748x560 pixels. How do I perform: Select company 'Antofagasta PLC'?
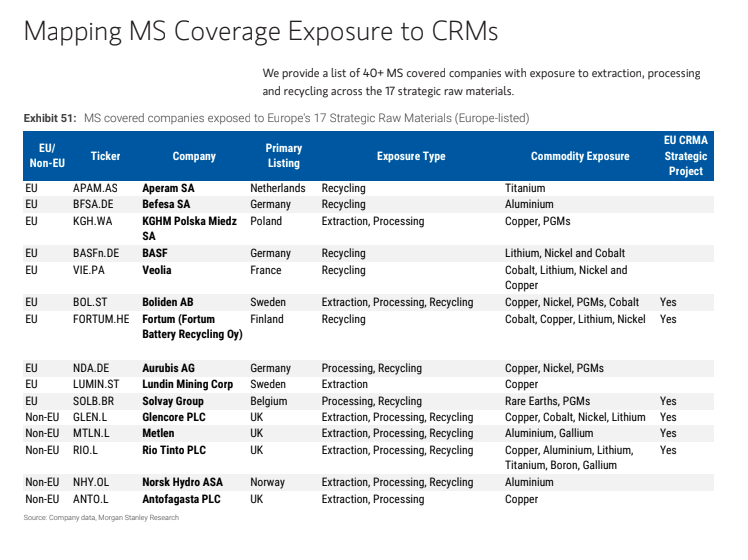point(181,500)
